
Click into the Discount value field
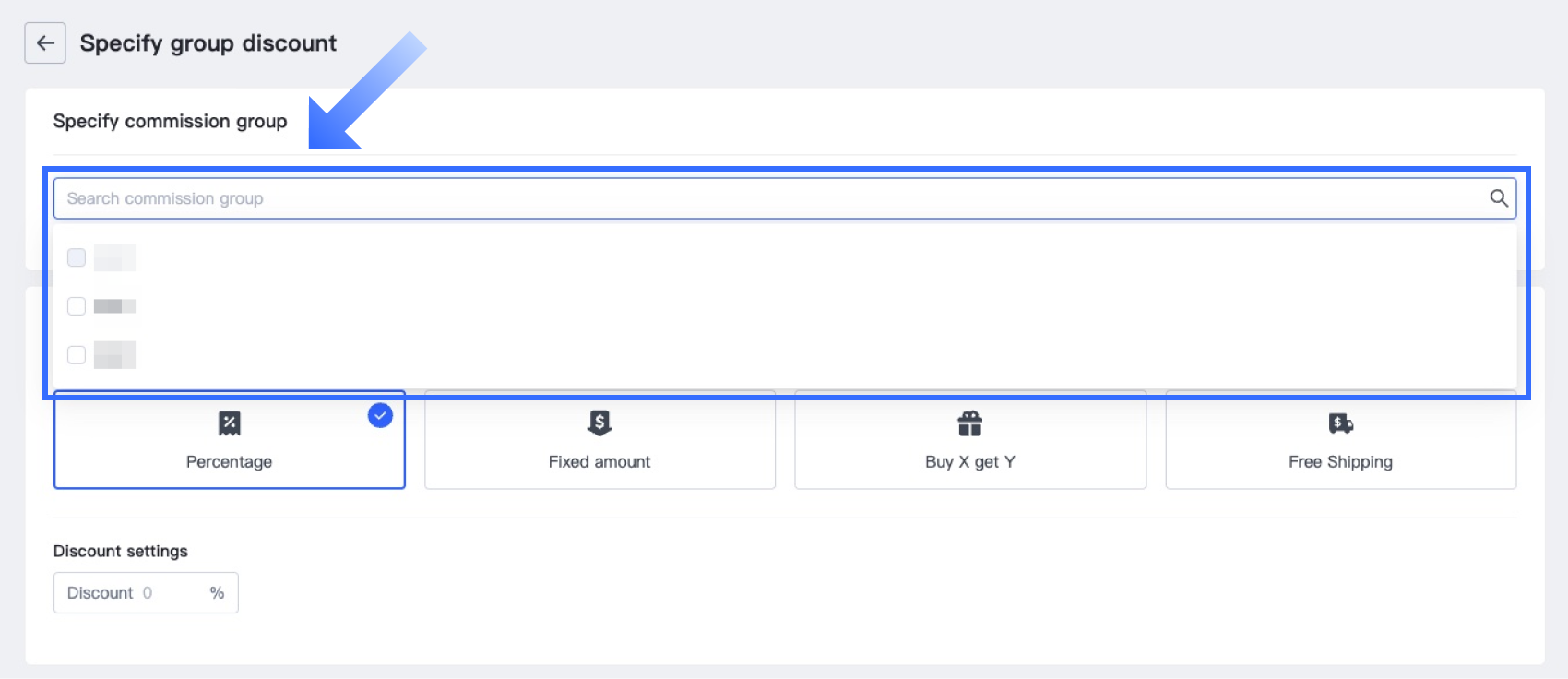[171, 593]
